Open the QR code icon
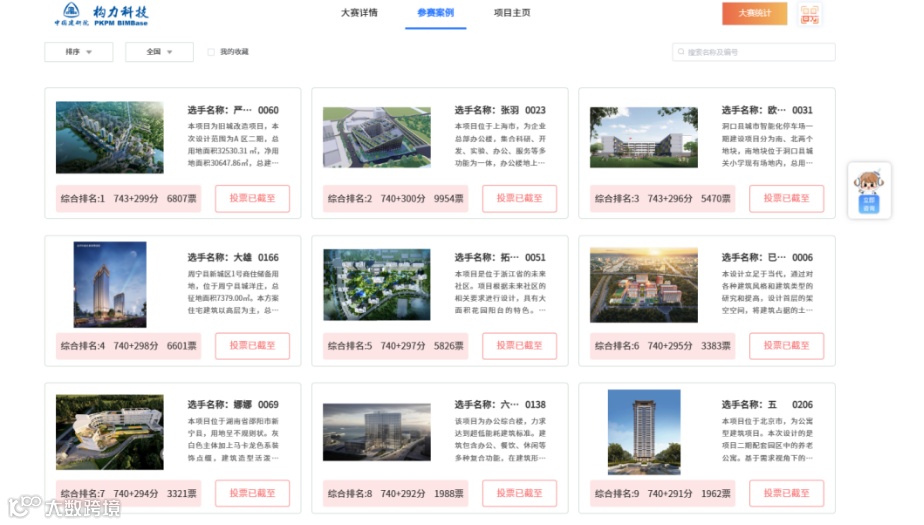Image resolution: width=924 pixels, height=525 pixels. (810, 14)
